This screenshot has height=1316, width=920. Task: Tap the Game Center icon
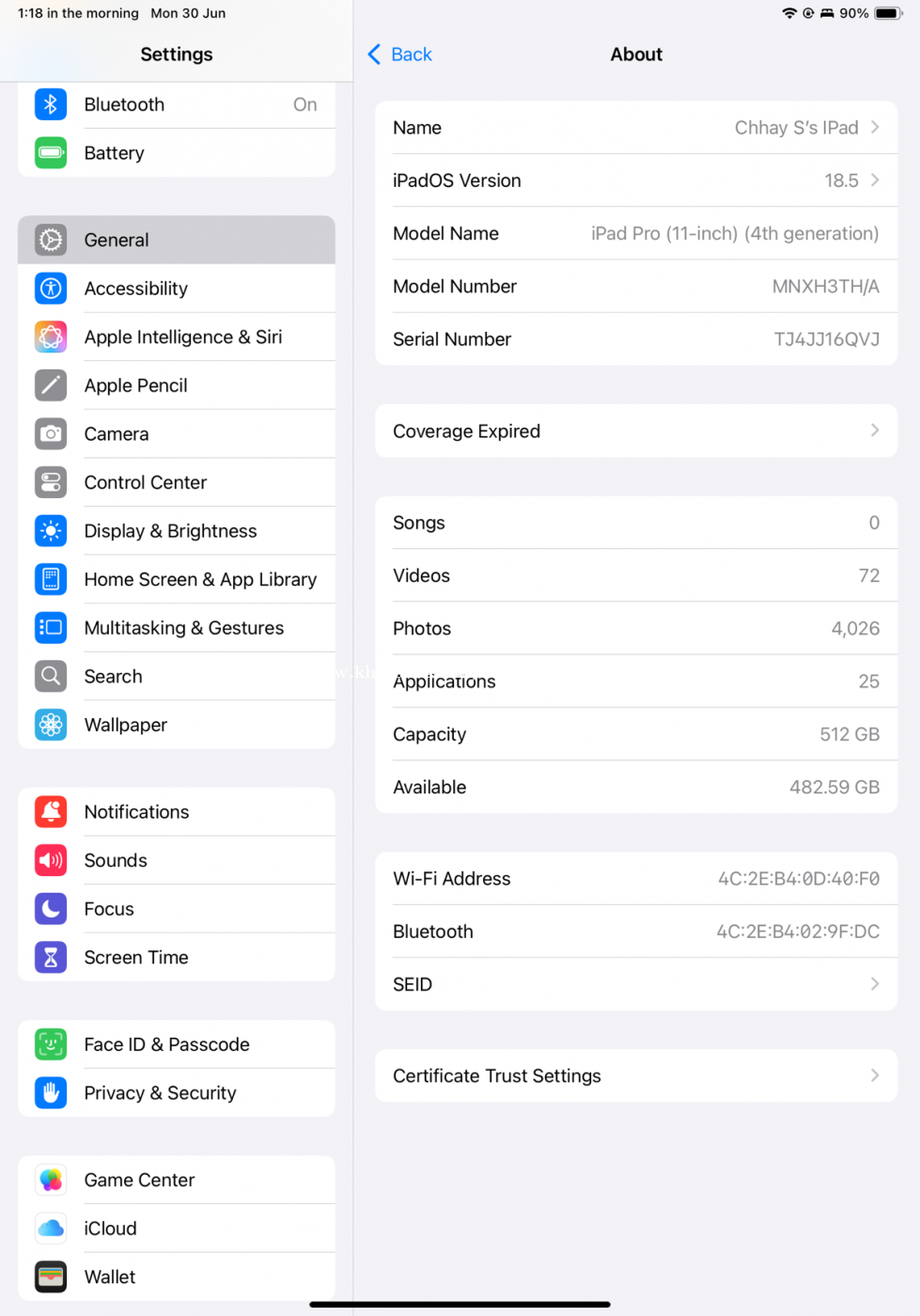point(51,1180)
